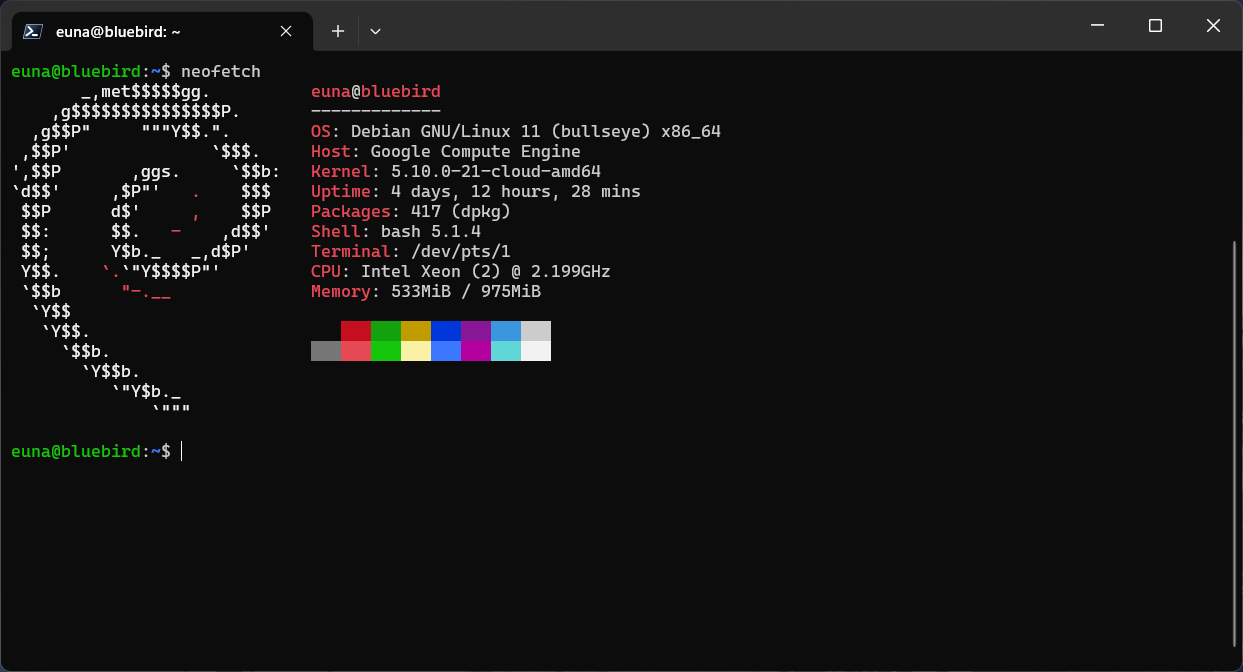The width and height of the screenshot is (1243, 672).
Task: Expand the new tab profile dropdown
Action: [x=375, y=31]
